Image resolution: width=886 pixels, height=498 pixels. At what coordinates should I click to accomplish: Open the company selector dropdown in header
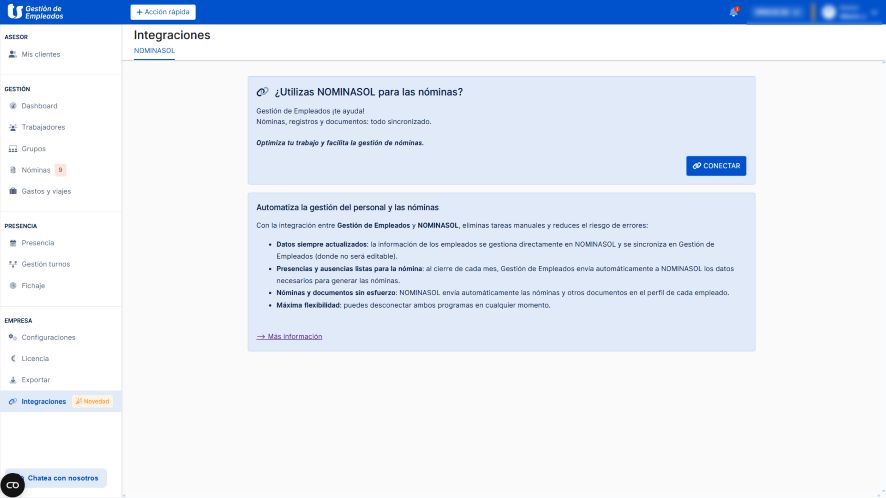778,12
